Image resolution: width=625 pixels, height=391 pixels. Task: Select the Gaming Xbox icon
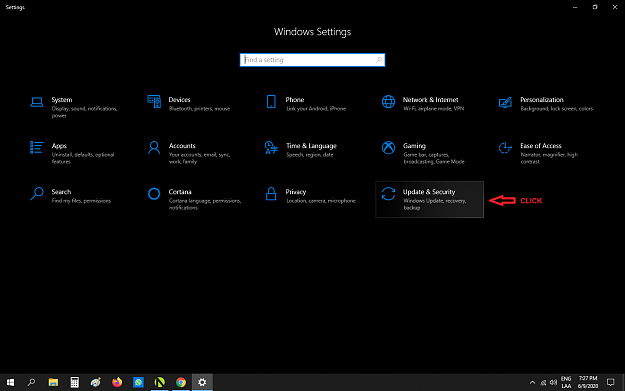tap(388, 147)
